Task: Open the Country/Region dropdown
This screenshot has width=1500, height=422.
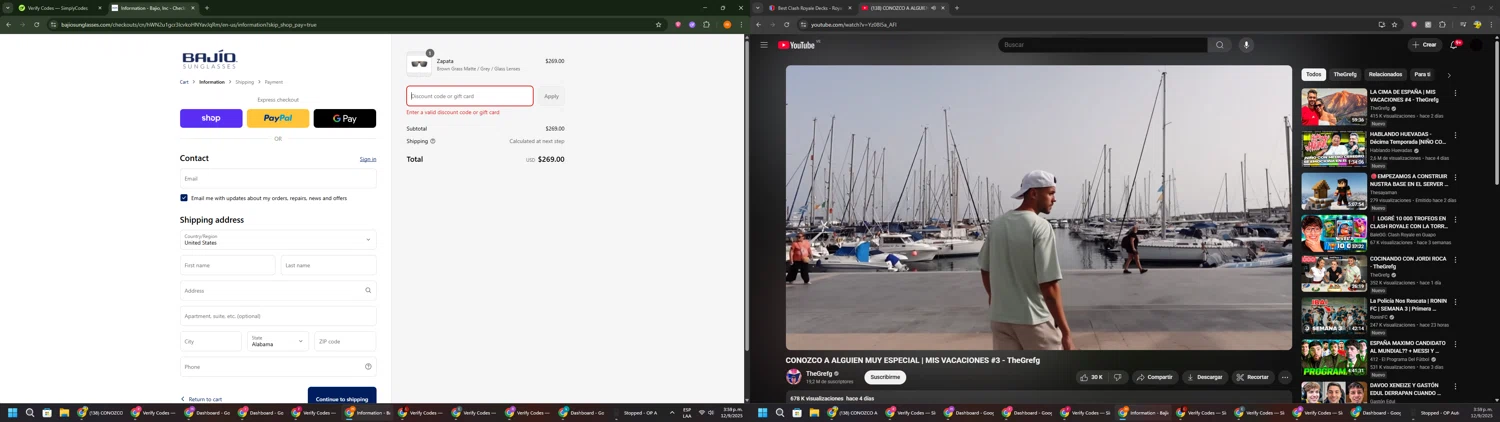Action: coord(278,239)
